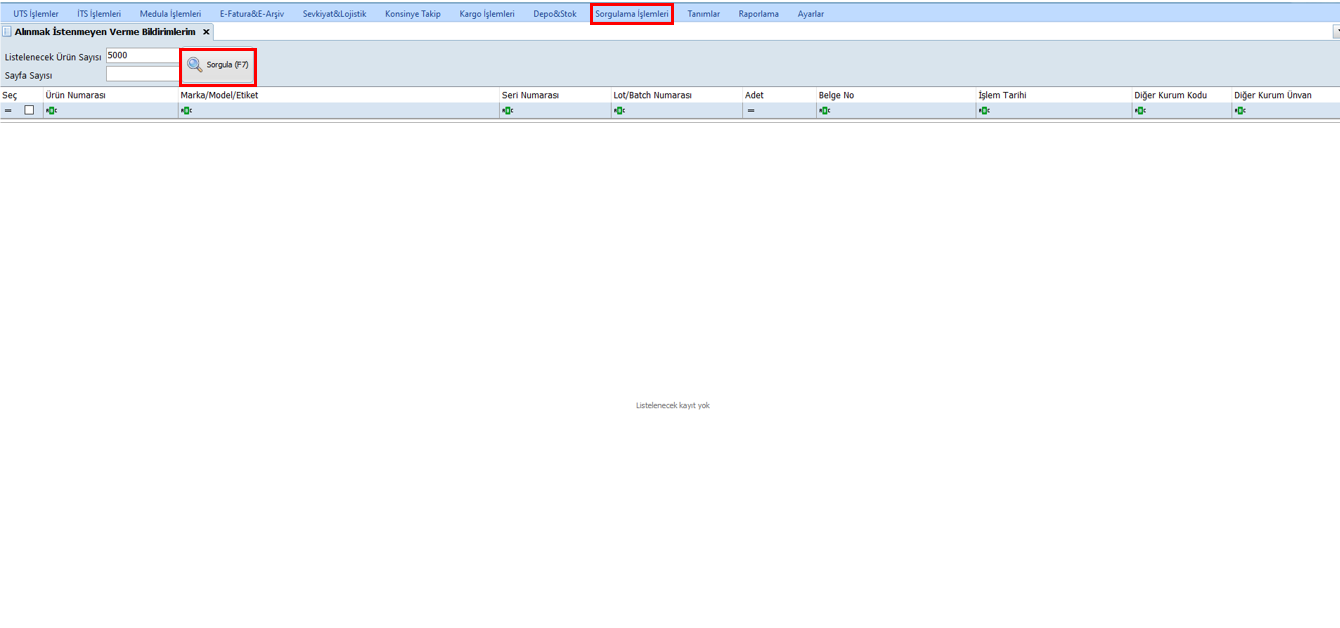Click the Sayfa Sayısı input field
The image size is (1340, 628).
point(143,74)
